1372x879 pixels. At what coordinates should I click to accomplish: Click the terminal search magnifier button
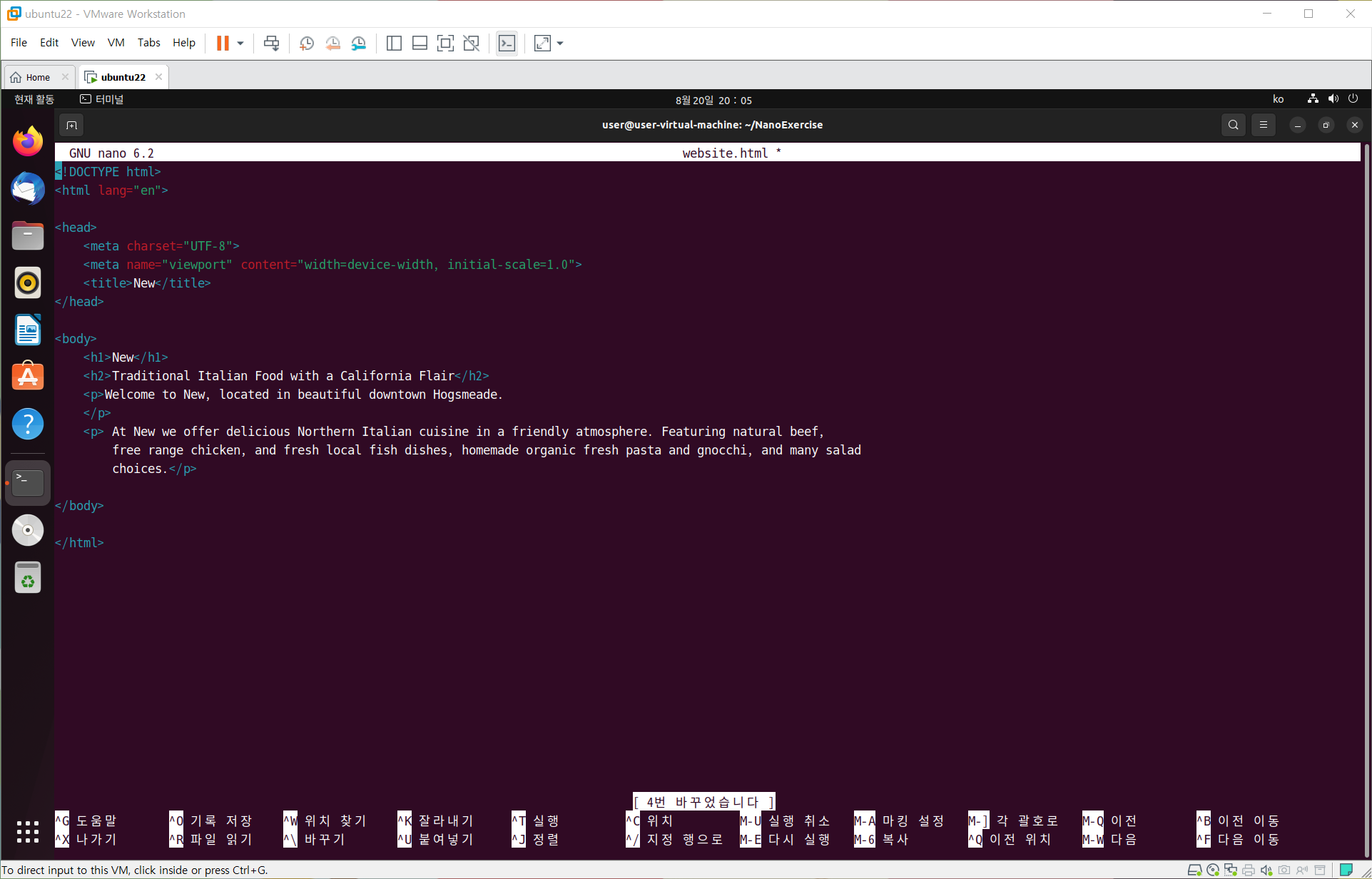click(x=1233, y=125)
